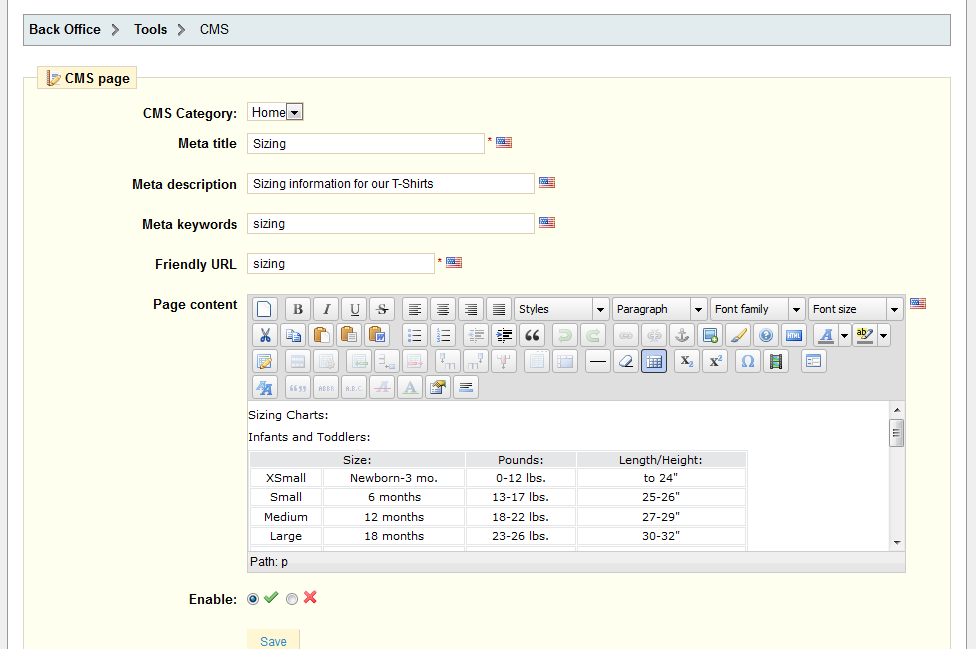This screenshot has height=649, width=976.
Task: Insert a horizontal rule line
Action: click(597, 361)
